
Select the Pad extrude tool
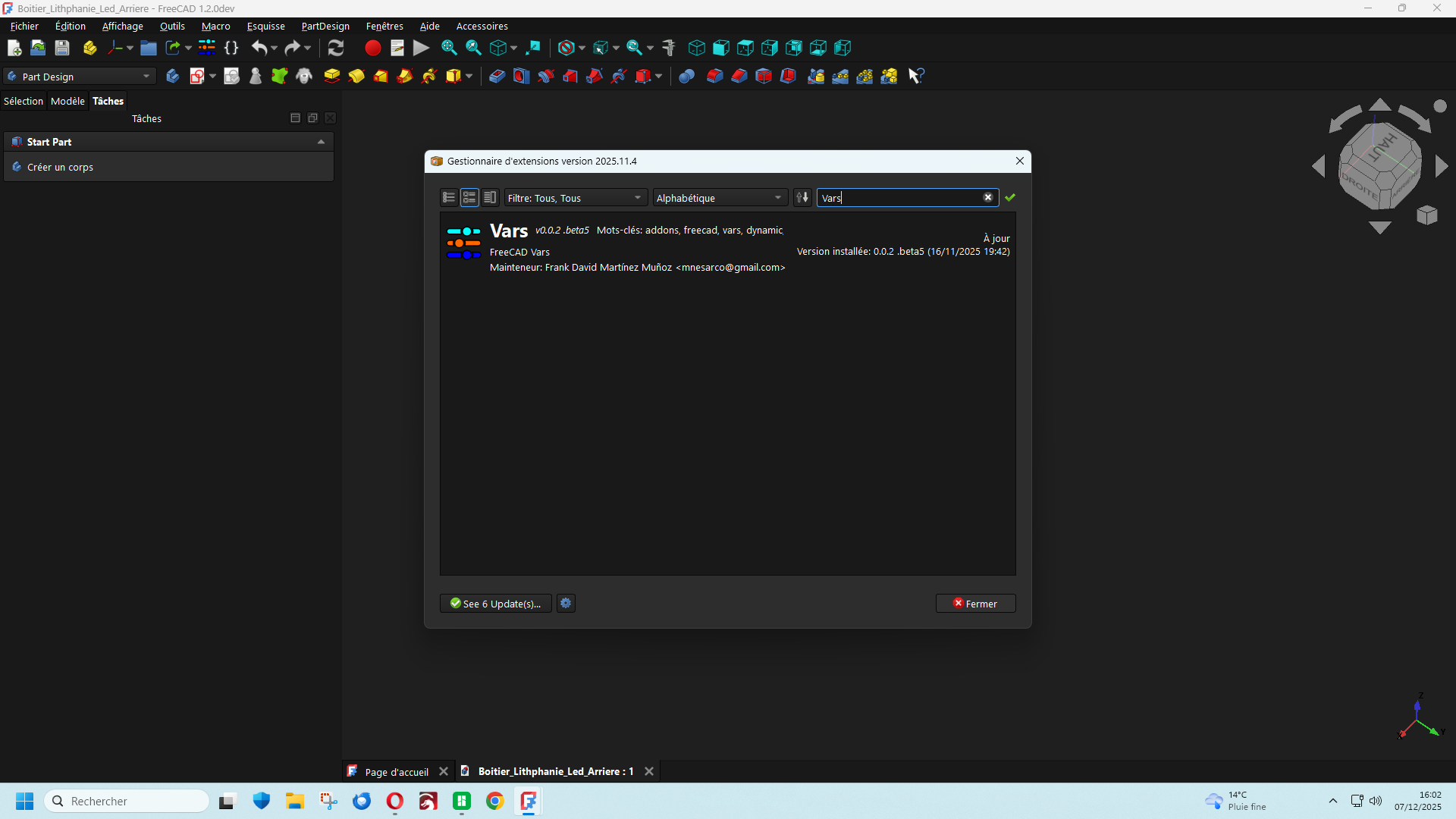point(331,76)
